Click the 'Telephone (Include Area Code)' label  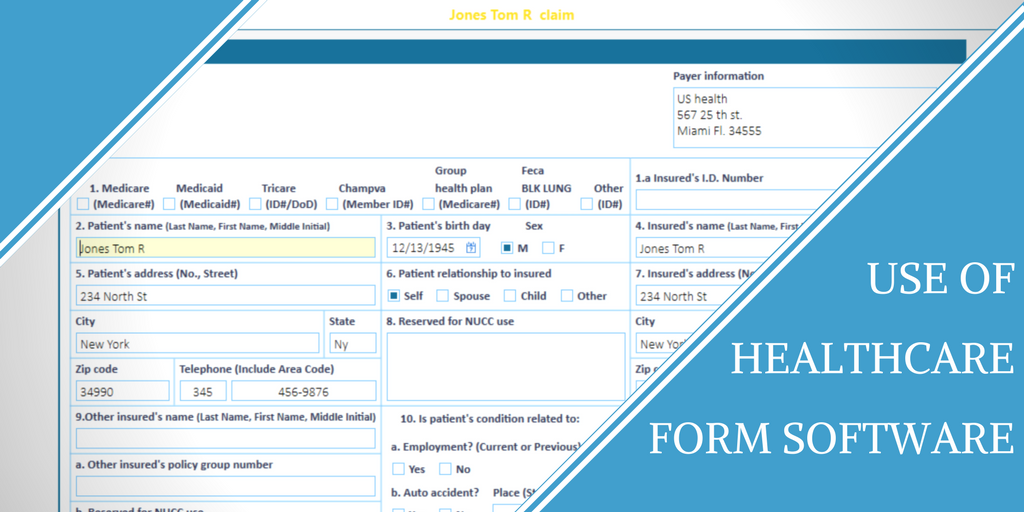[x=257, y=369]
